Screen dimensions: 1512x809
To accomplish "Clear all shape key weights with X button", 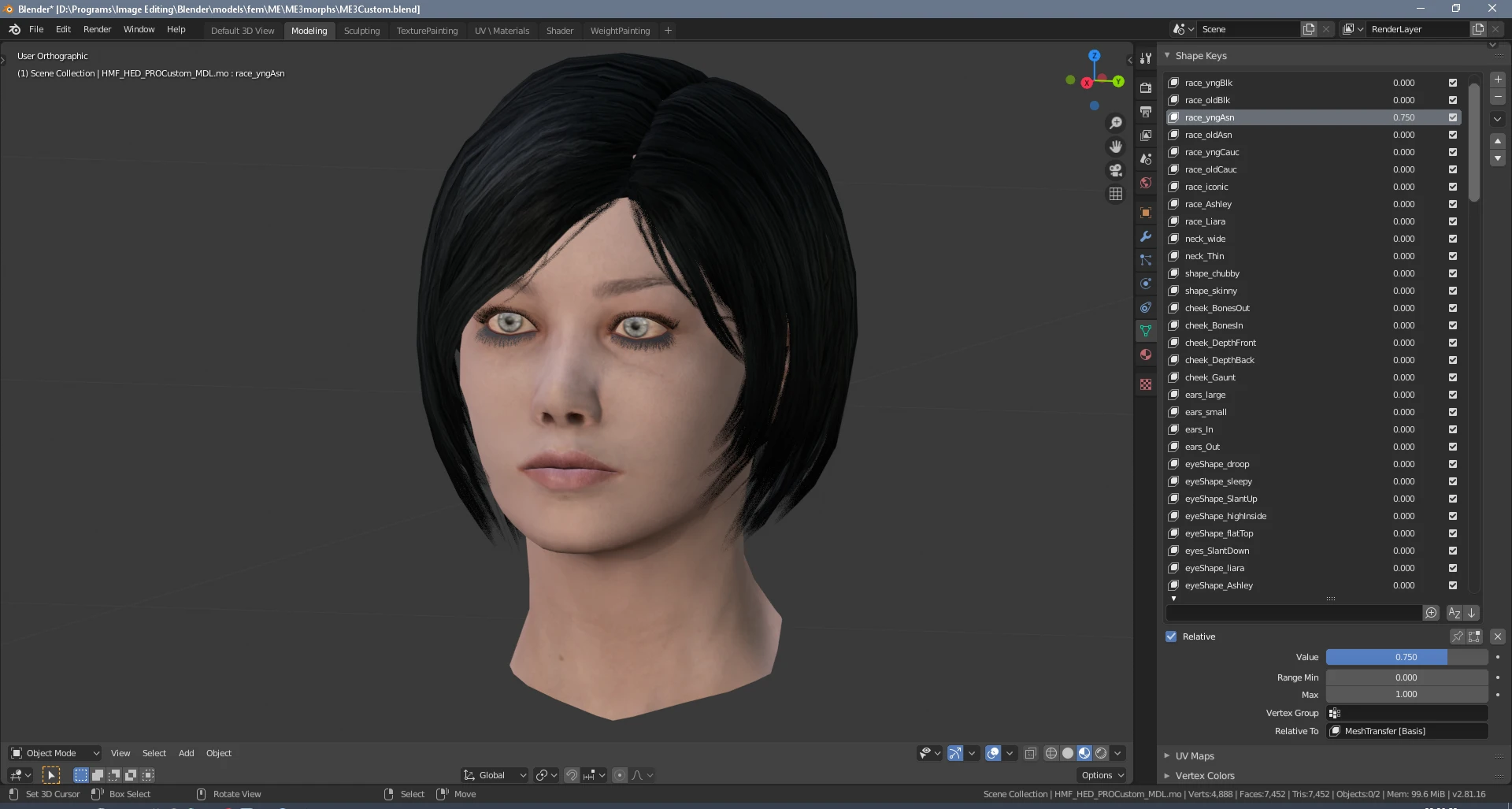I will [1498, 636].
